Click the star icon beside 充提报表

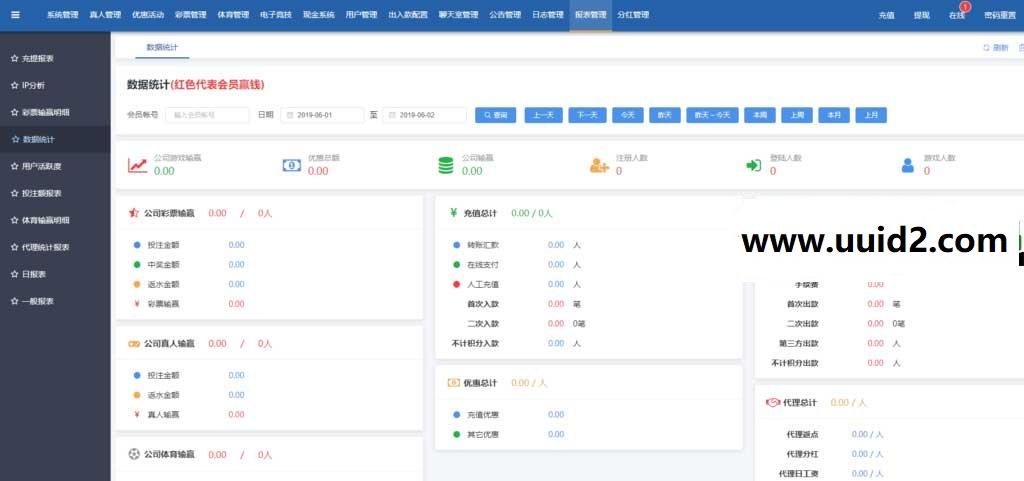pos(14,58)
